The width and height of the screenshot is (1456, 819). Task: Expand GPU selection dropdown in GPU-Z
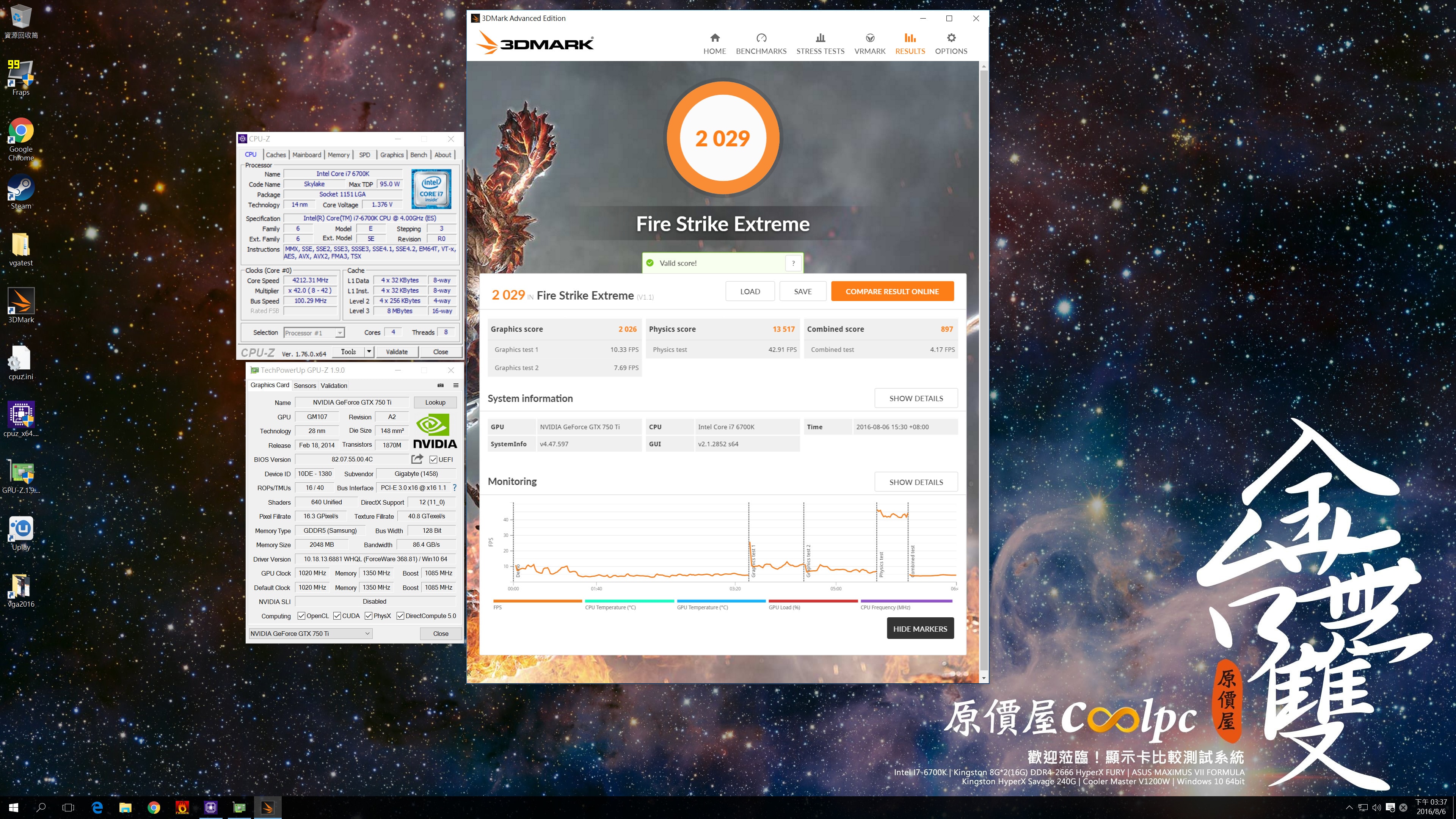pos(367,634)
